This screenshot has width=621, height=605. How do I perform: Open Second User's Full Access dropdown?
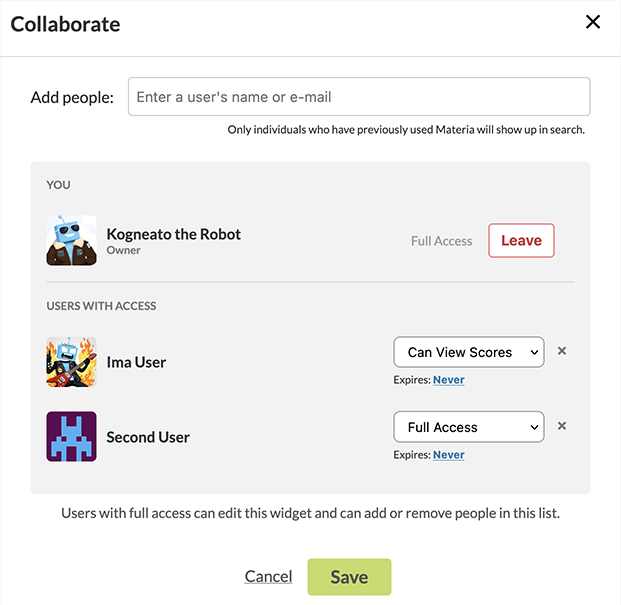469,427
